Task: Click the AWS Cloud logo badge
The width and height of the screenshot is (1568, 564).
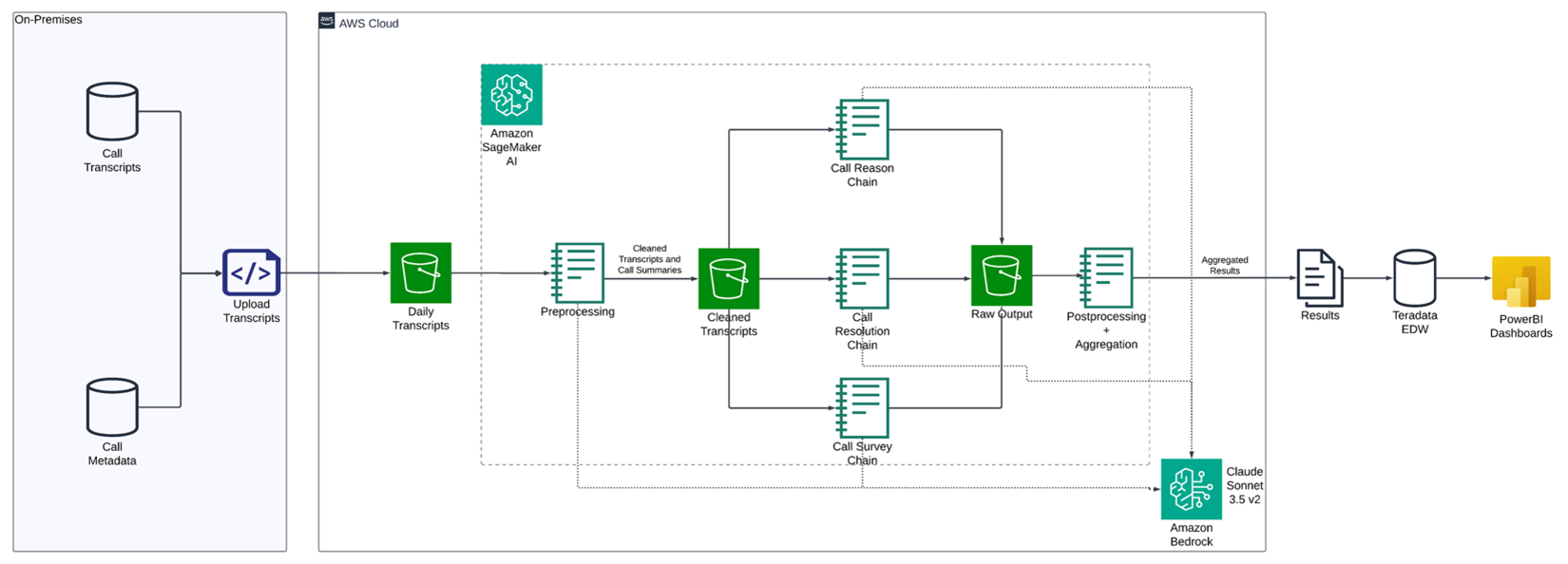Action: point(327,21)
